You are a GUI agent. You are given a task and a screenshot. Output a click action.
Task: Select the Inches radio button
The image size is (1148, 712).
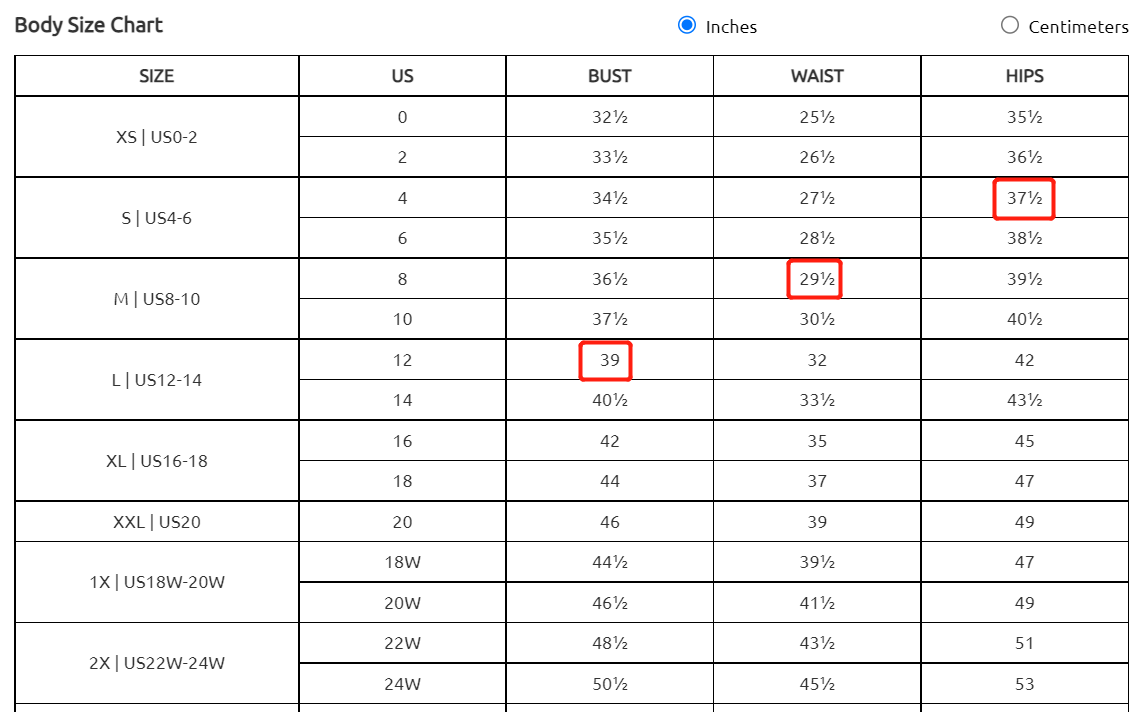(687, 26)
